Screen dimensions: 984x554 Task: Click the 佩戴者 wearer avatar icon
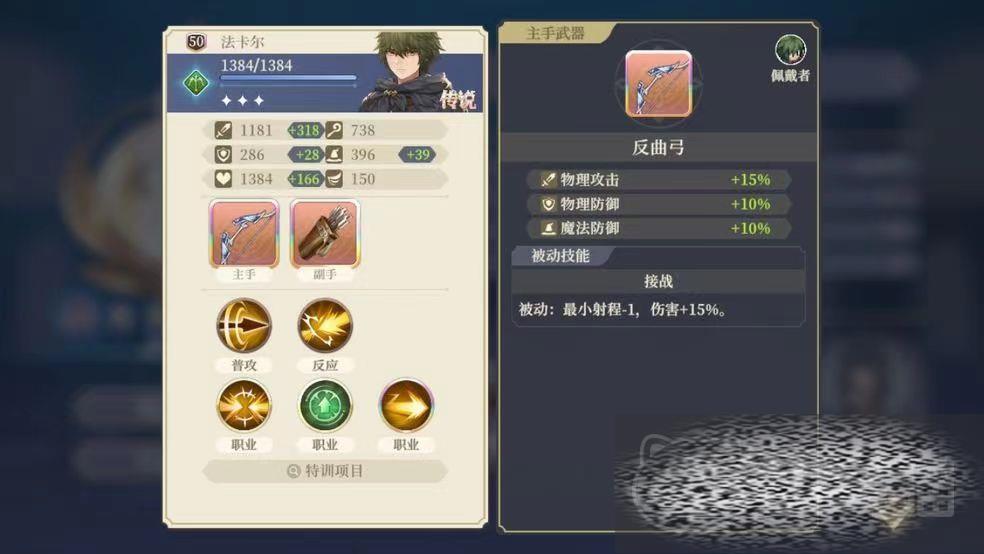click(x=790, y=50)
